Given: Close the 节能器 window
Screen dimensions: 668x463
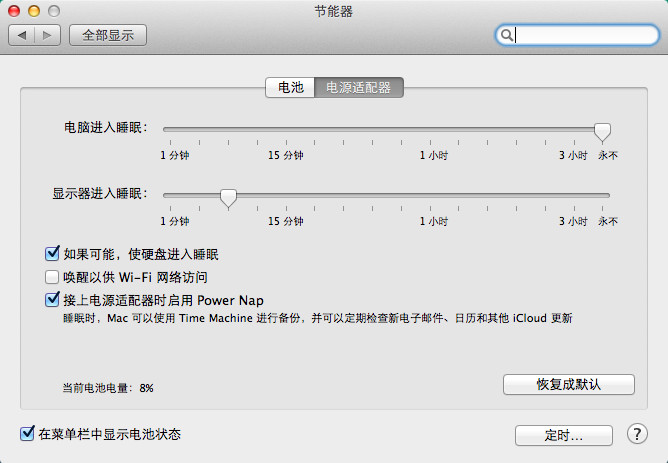Looking at the screenshot, I should pyautogui.click(x=15, y=12).
